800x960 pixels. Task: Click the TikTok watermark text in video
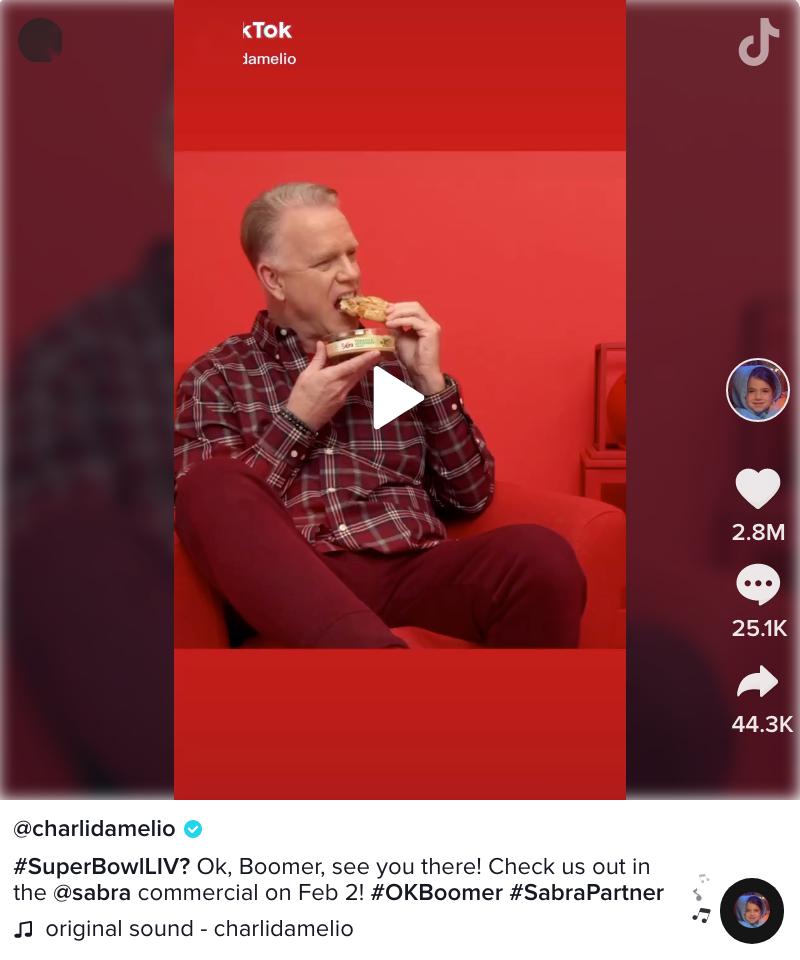coord(267,31)
